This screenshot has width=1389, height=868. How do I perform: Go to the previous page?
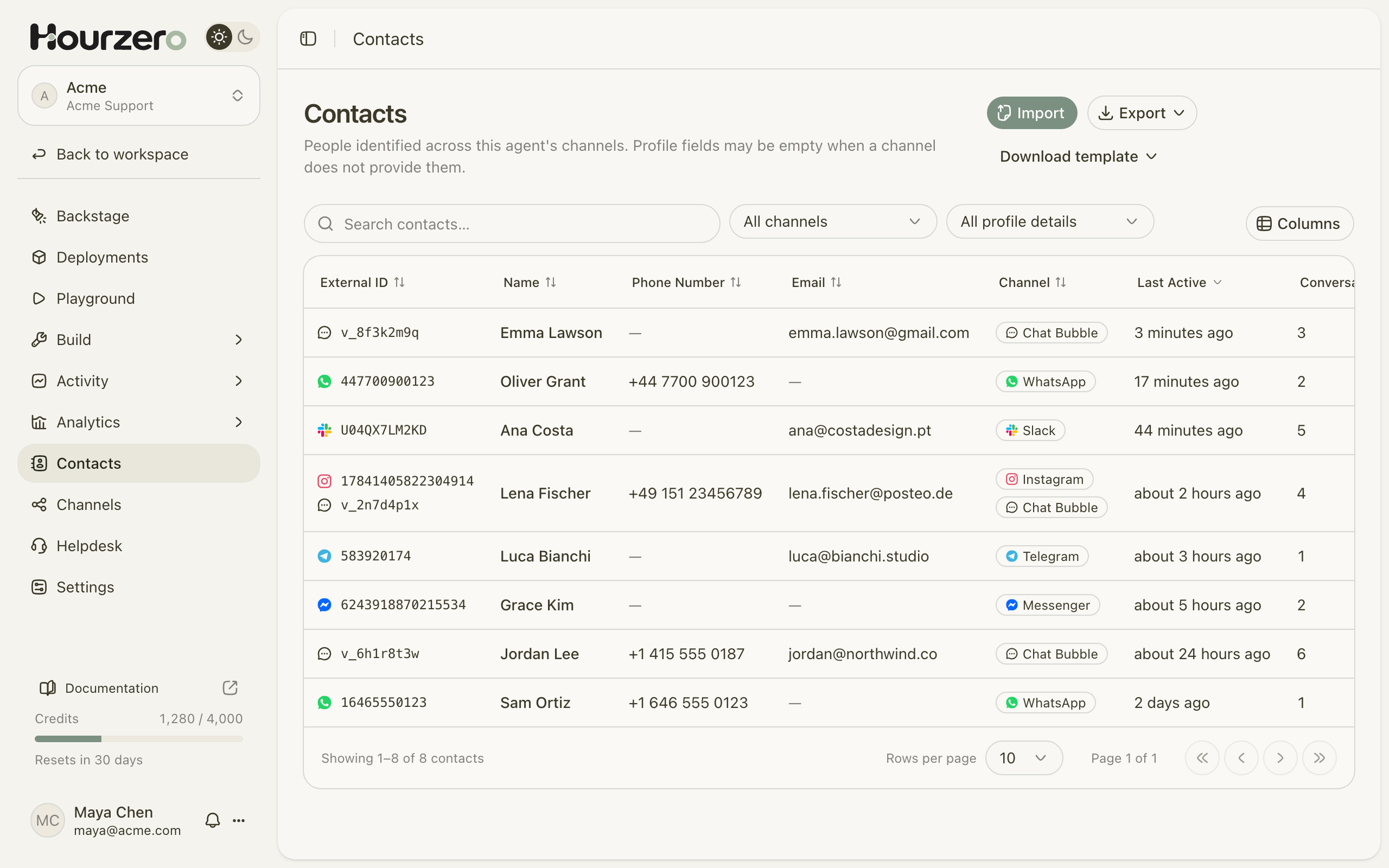(x=1241, y=758)
